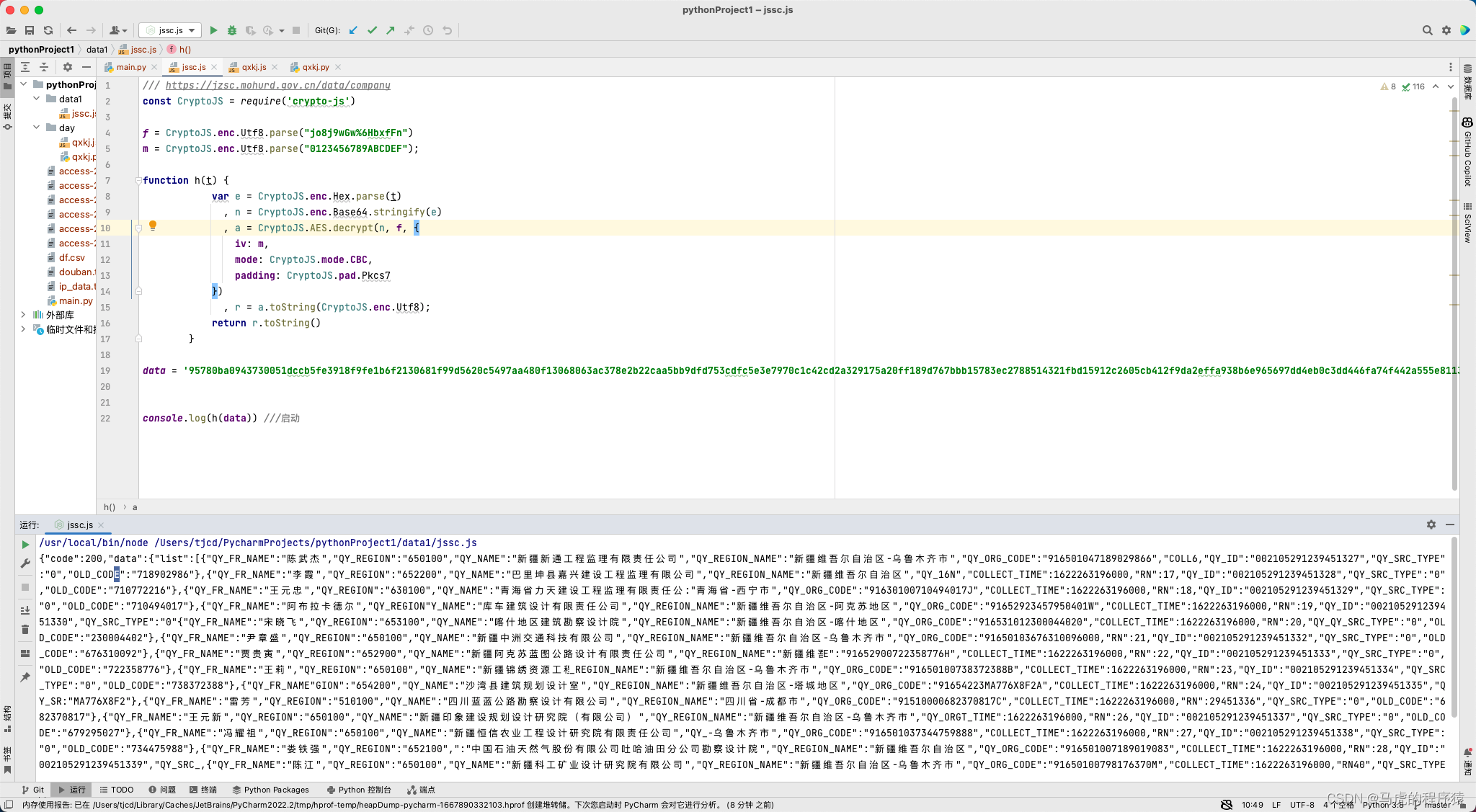The height and width of the screenshot is (812, 1476).
Task: Open jssc.js run configuration dropdown
Action: pos(170,30)
